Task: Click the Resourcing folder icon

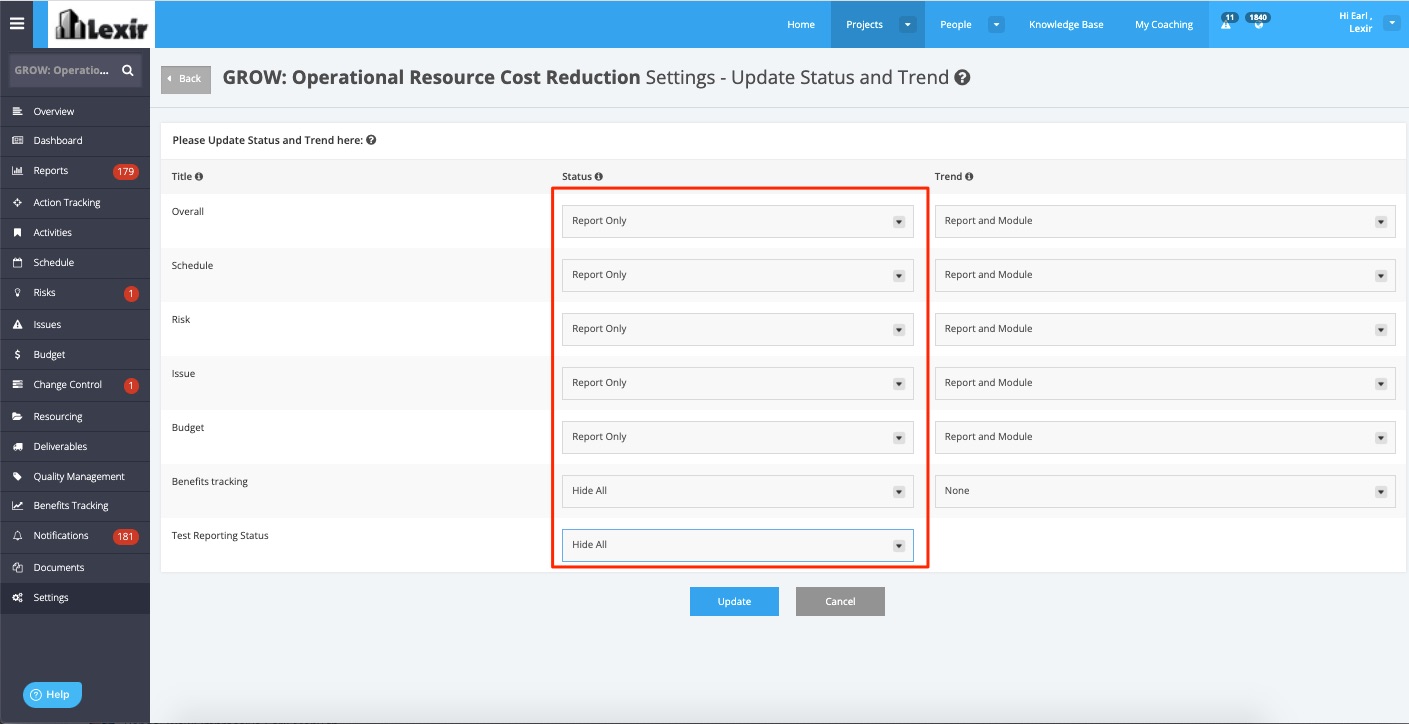Action: click(17, 417)
